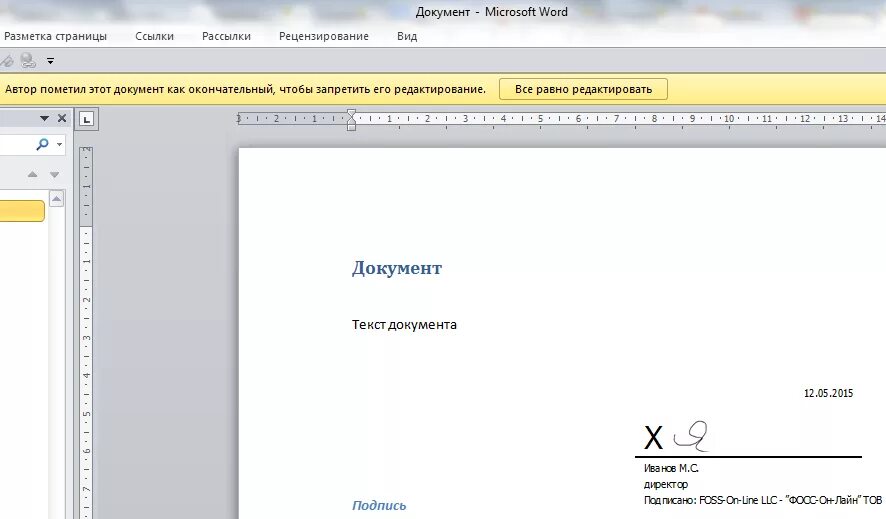The height and width of the screenshot is (519, 886).
Task: Click the window title Документ - Microsoft Word
Action: pos(492,12)
